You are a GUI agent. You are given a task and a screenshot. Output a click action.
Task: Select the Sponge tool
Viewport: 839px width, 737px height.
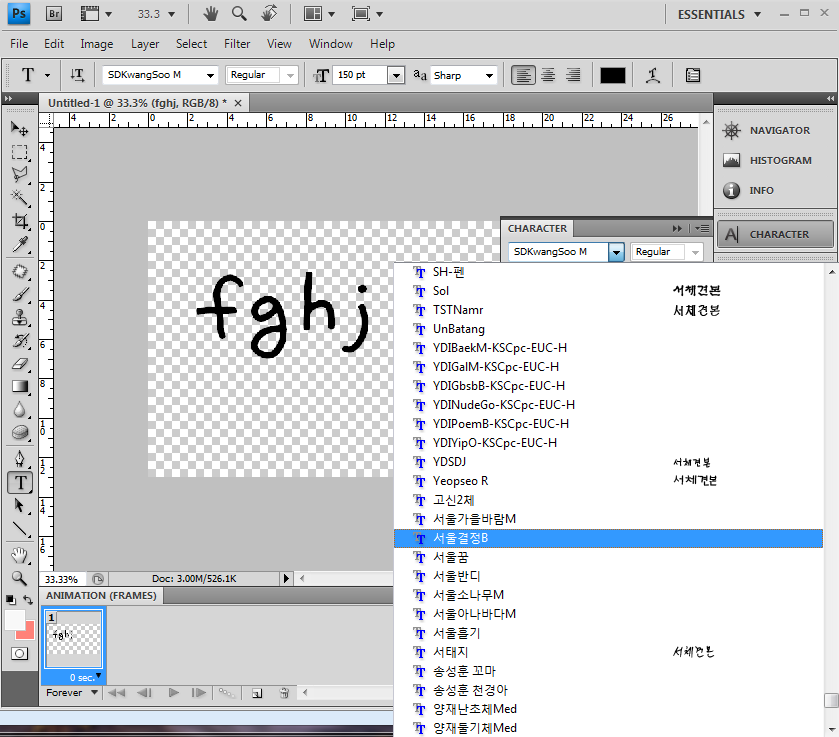[20, 432]
